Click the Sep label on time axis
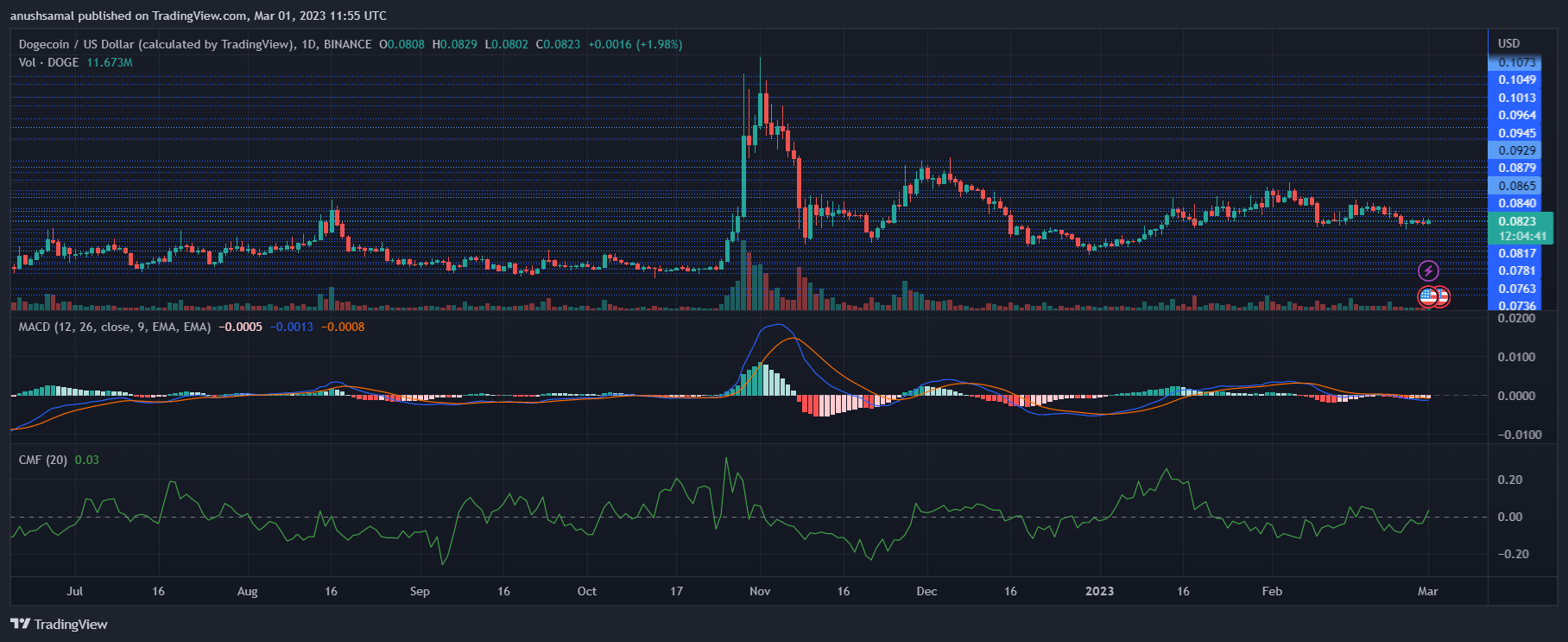The image size is (1568, 642). click(420, 591)
